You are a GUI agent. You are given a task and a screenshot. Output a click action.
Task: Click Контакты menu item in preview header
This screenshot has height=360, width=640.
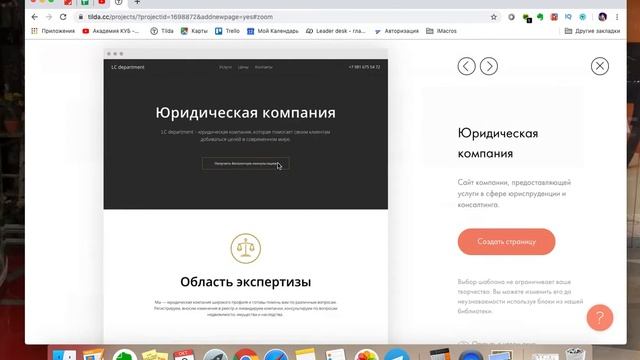264,67
